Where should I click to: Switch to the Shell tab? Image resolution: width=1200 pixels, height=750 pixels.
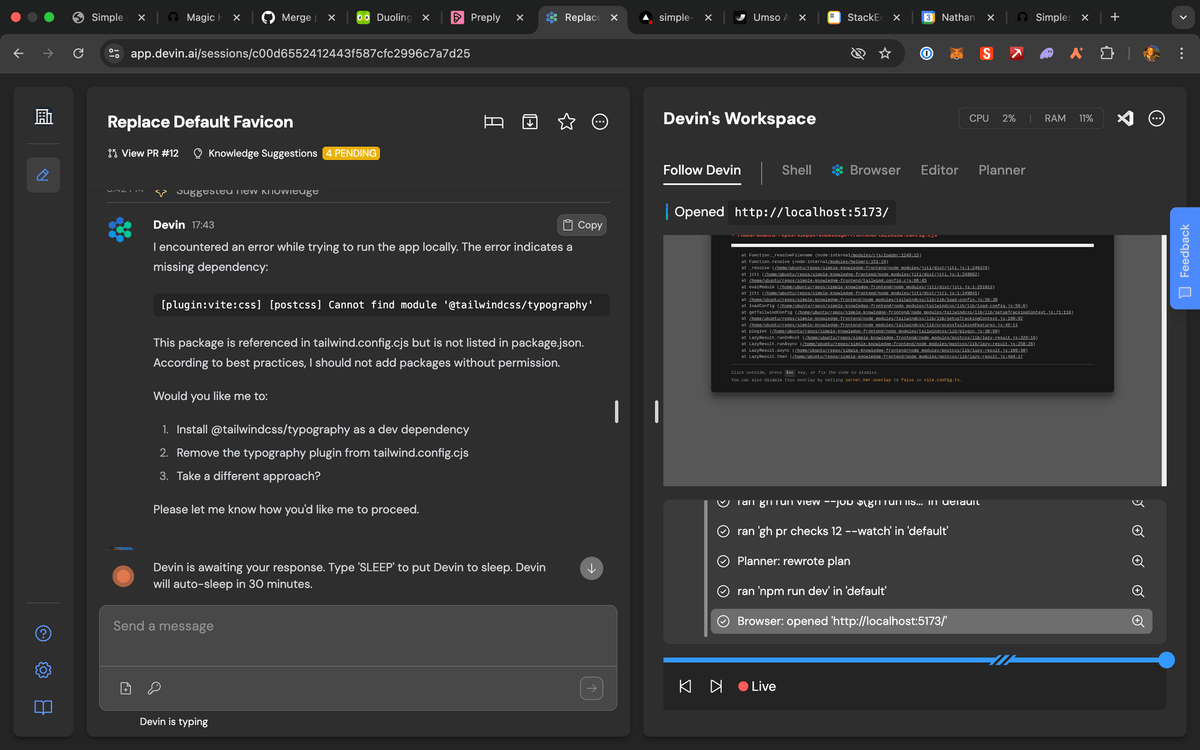796,170
